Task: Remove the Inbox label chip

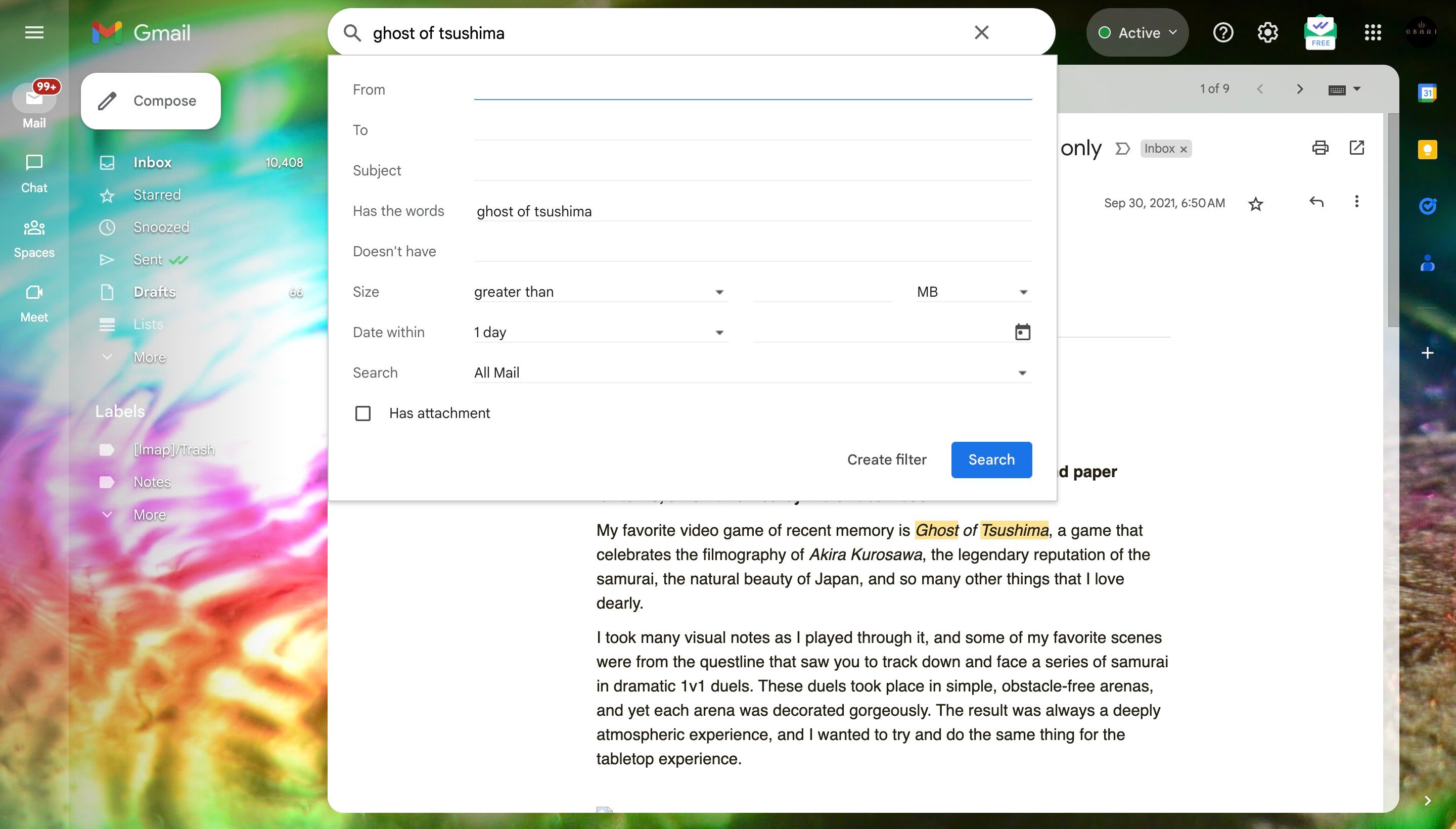Action: pyautogui.click(x=1183, y=149)
